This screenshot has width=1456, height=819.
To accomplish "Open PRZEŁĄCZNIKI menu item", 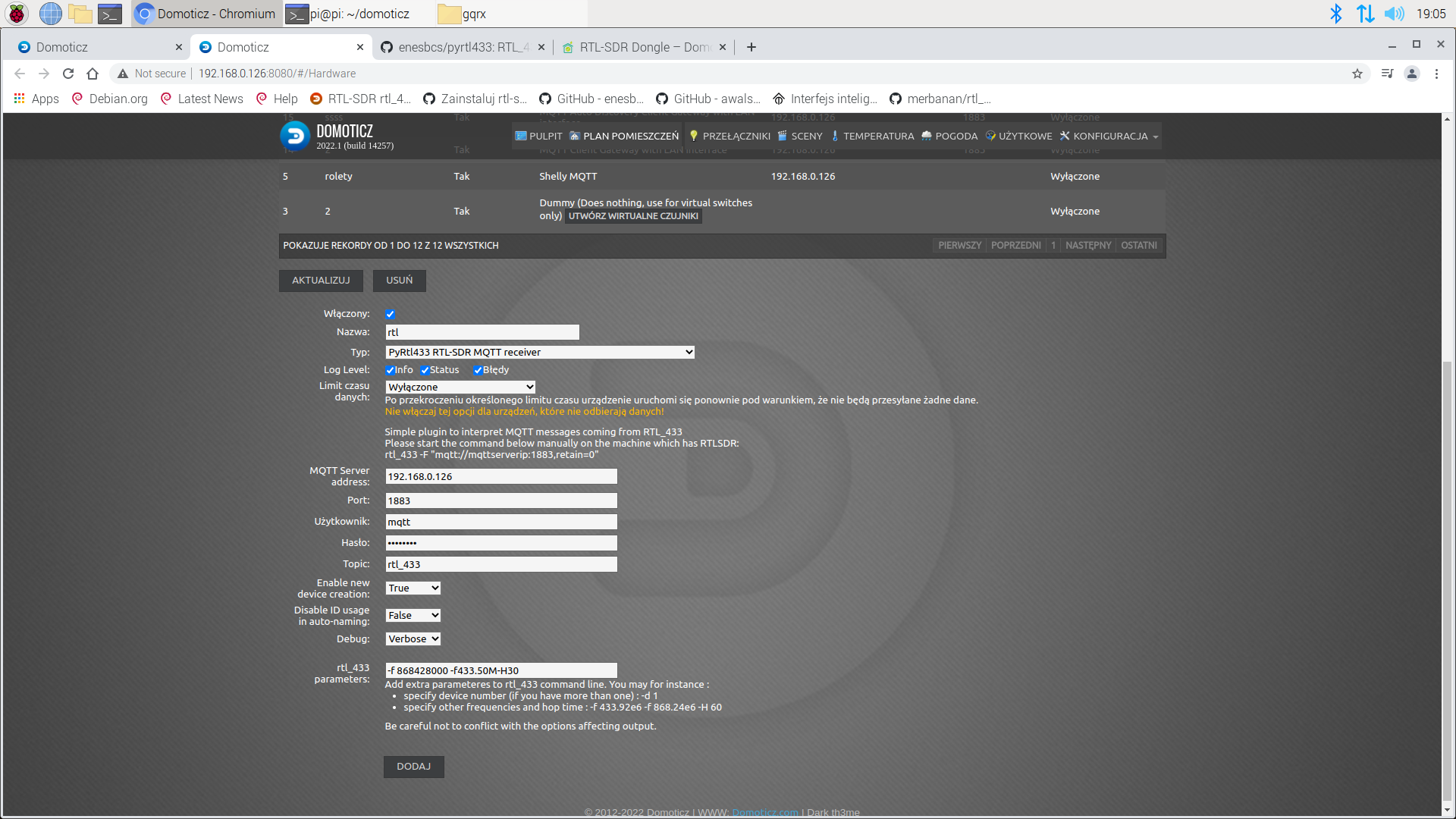I will [729, 136].
